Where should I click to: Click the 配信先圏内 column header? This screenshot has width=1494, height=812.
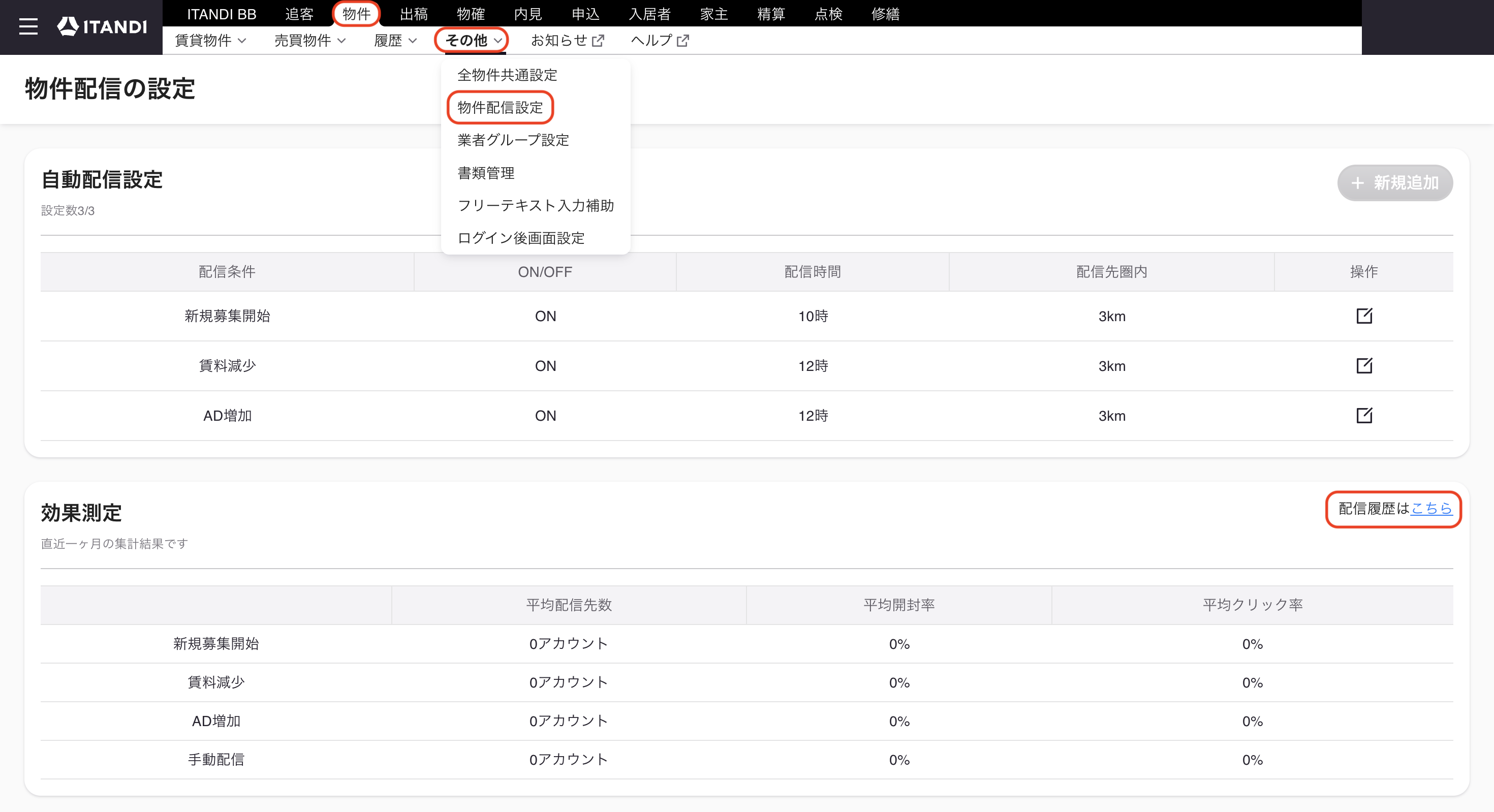point(1112,271)
